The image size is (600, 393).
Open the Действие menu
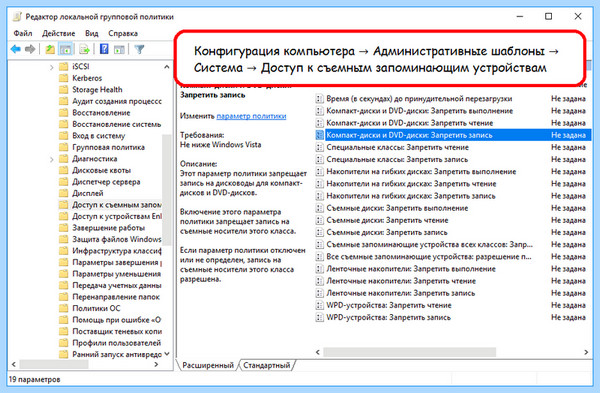click(x=59, y=33)
